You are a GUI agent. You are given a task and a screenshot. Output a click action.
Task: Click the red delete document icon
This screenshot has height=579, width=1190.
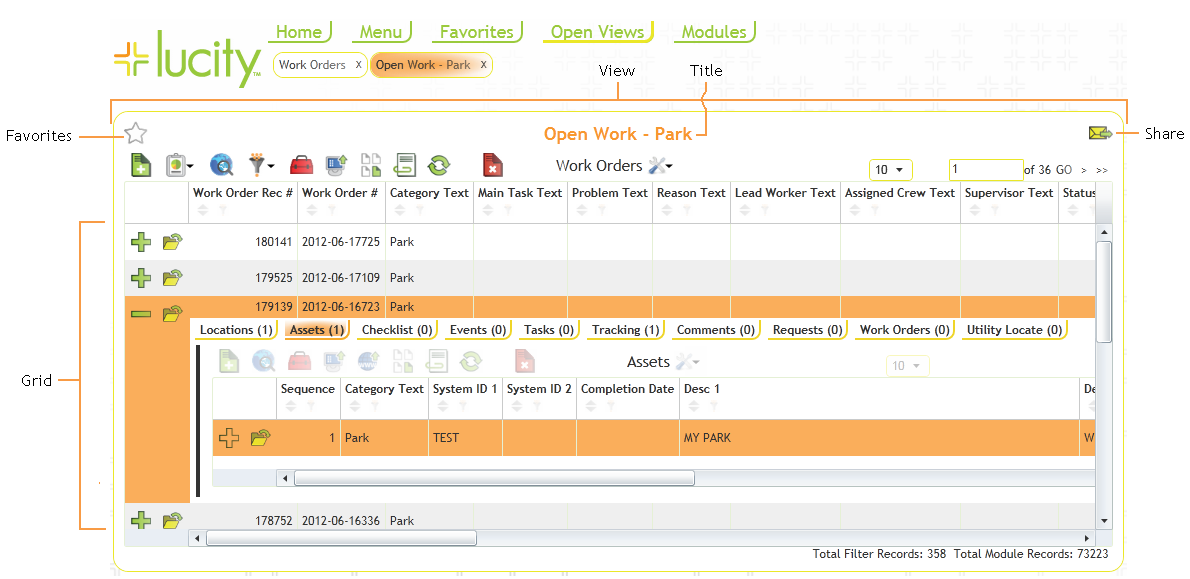[x=492, y=165]
